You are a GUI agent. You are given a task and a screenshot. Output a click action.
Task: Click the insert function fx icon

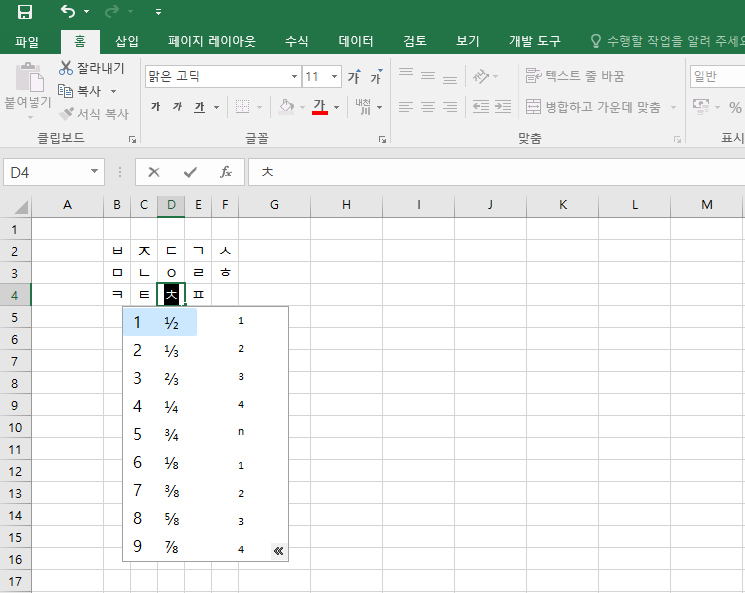tap(226, 172)
